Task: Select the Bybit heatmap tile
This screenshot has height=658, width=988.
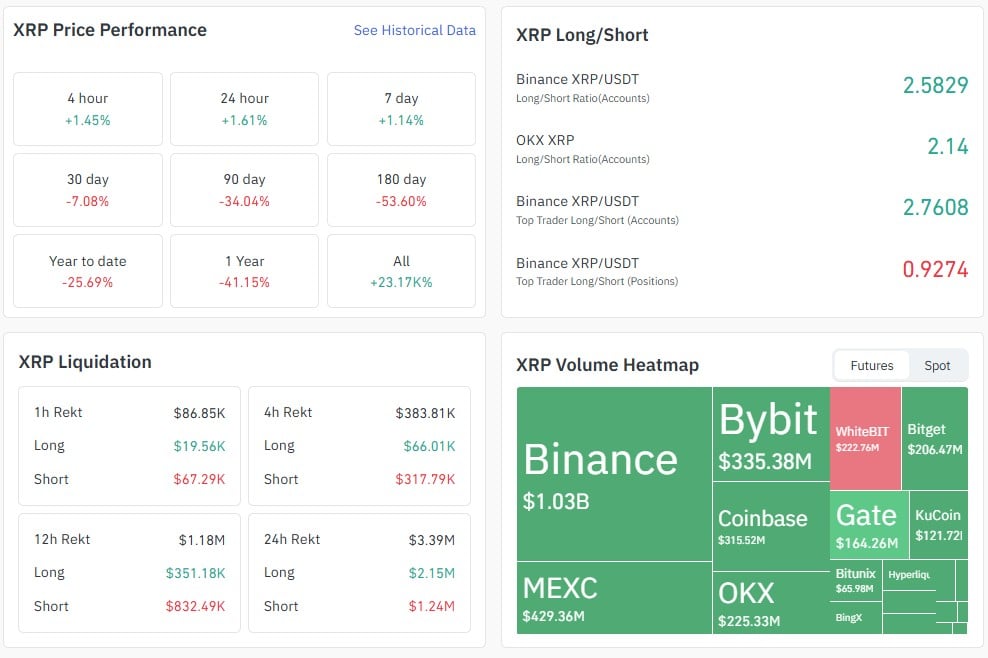Action: coord(770,434)
